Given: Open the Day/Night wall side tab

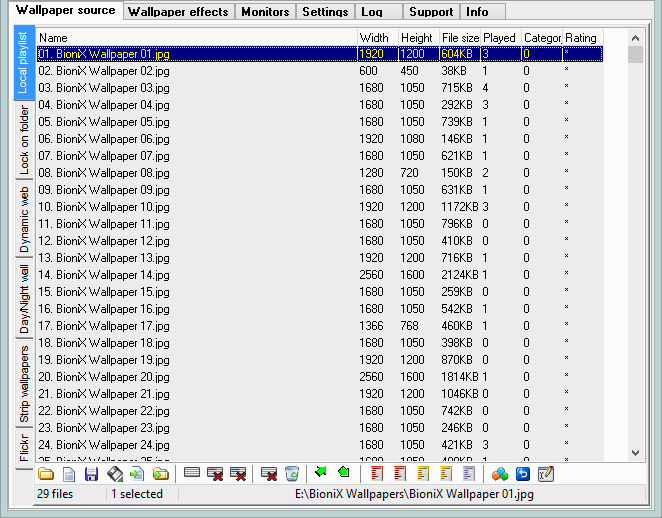Looking at the screenshot, I should [x=24, y=299].
